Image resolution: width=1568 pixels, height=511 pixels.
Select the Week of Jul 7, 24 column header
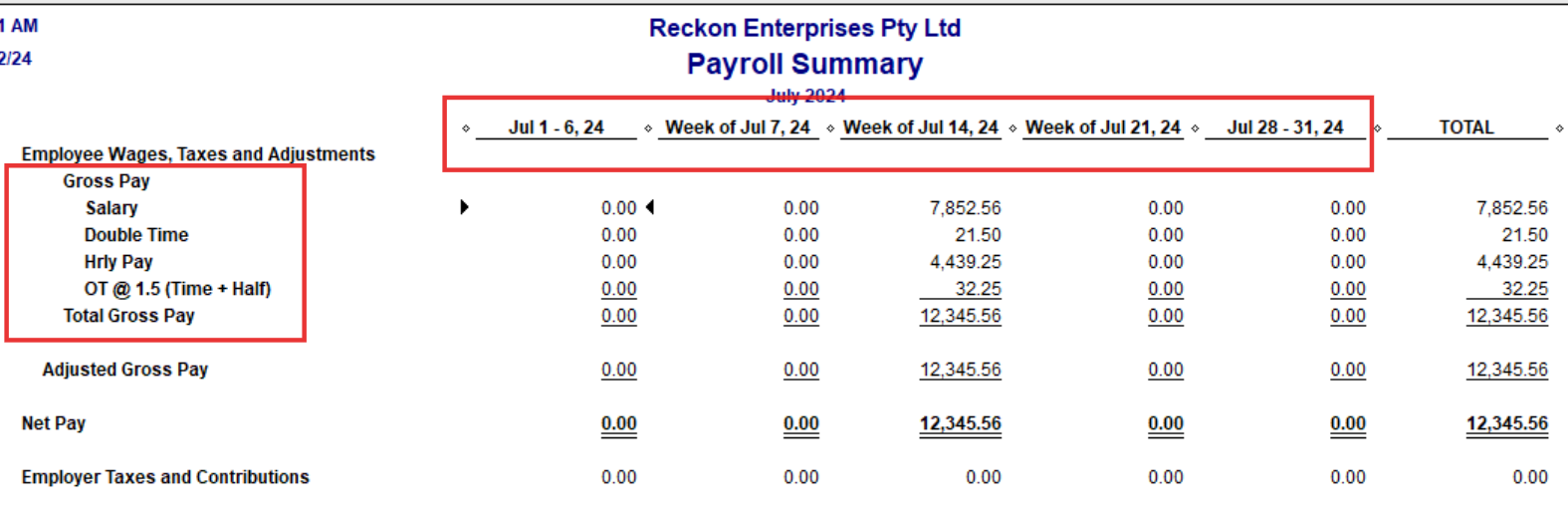click(738, 128)
